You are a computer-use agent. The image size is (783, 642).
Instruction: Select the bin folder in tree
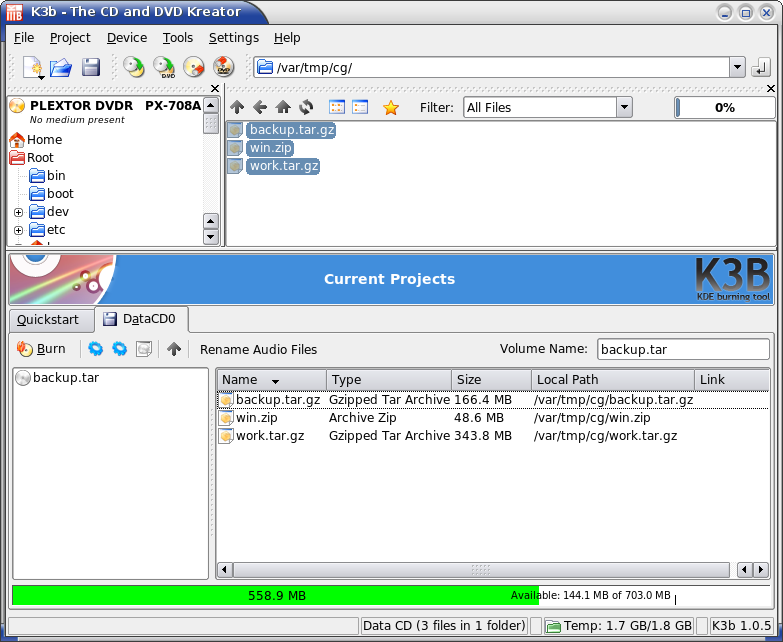[47, 175]
